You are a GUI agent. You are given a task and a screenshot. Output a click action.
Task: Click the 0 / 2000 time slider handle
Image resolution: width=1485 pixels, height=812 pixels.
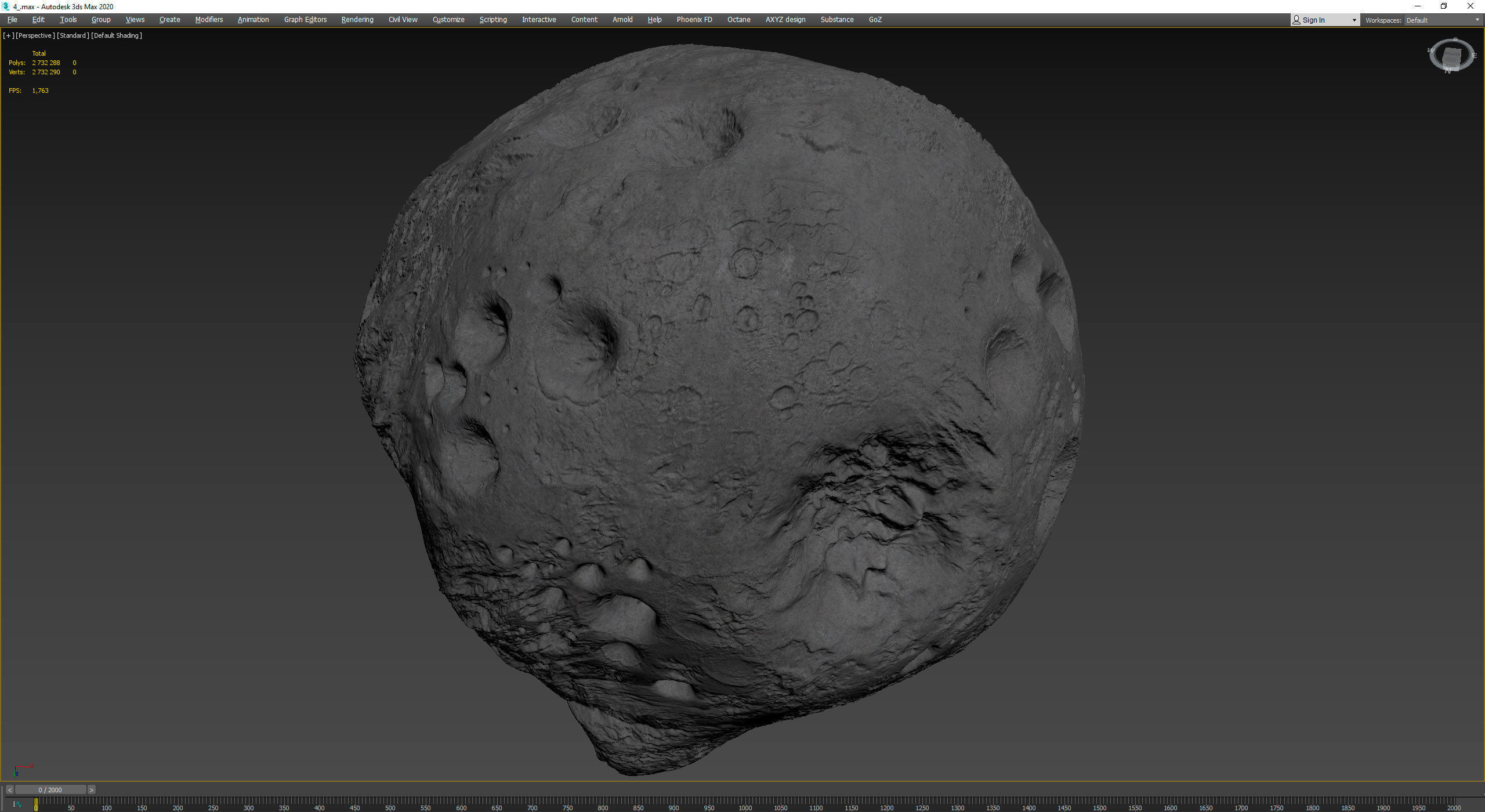point(50,790)
